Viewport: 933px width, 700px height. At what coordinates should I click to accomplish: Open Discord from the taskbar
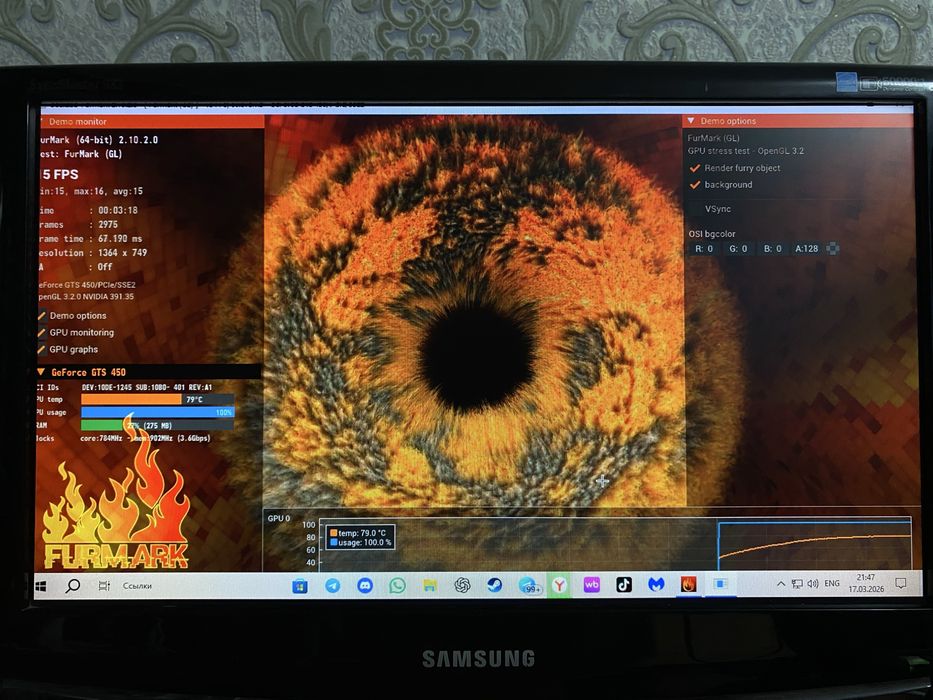[365, 586]
